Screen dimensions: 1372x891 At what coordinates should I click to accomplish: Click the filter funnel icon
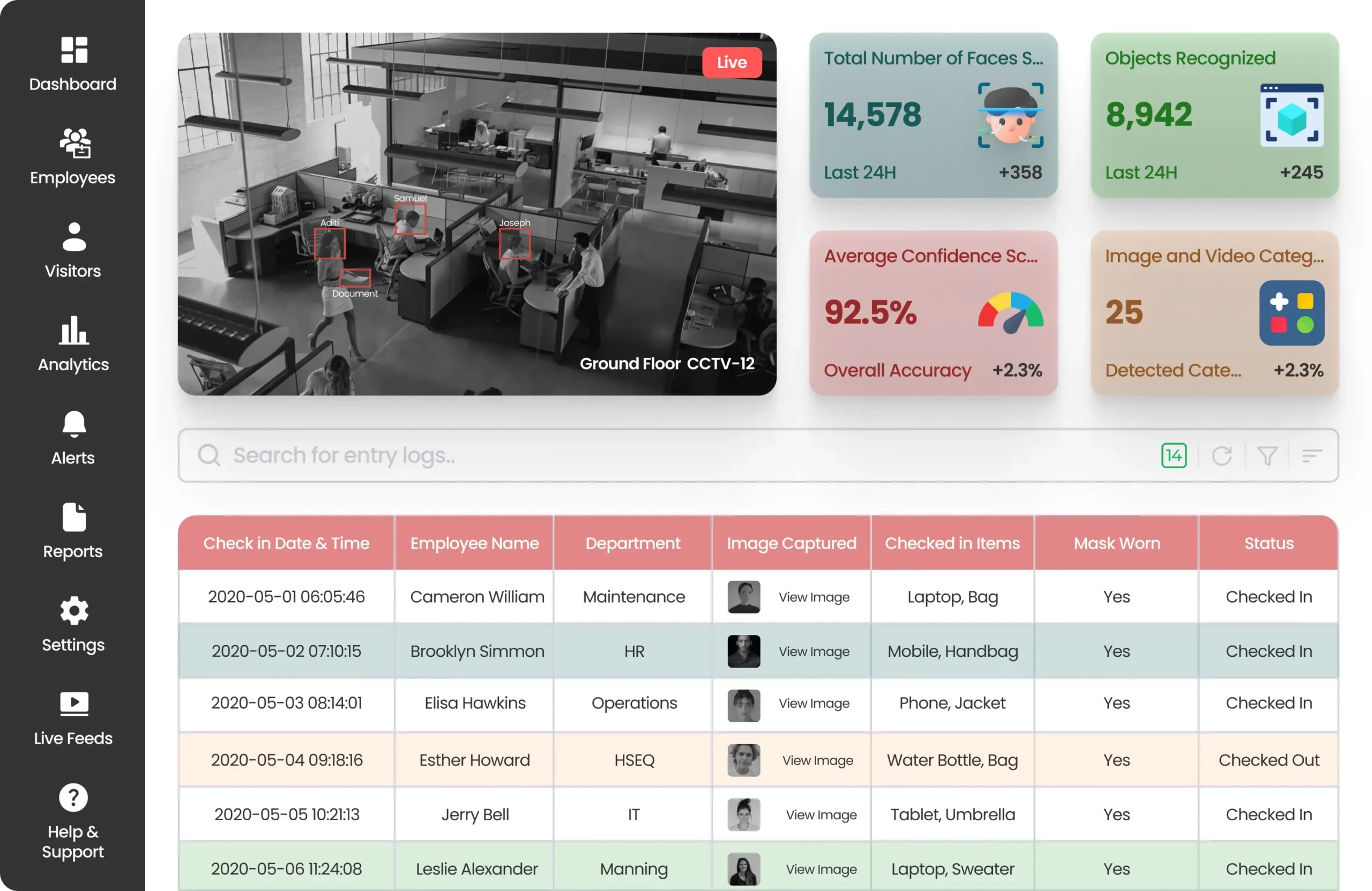tap(1267, 456)
